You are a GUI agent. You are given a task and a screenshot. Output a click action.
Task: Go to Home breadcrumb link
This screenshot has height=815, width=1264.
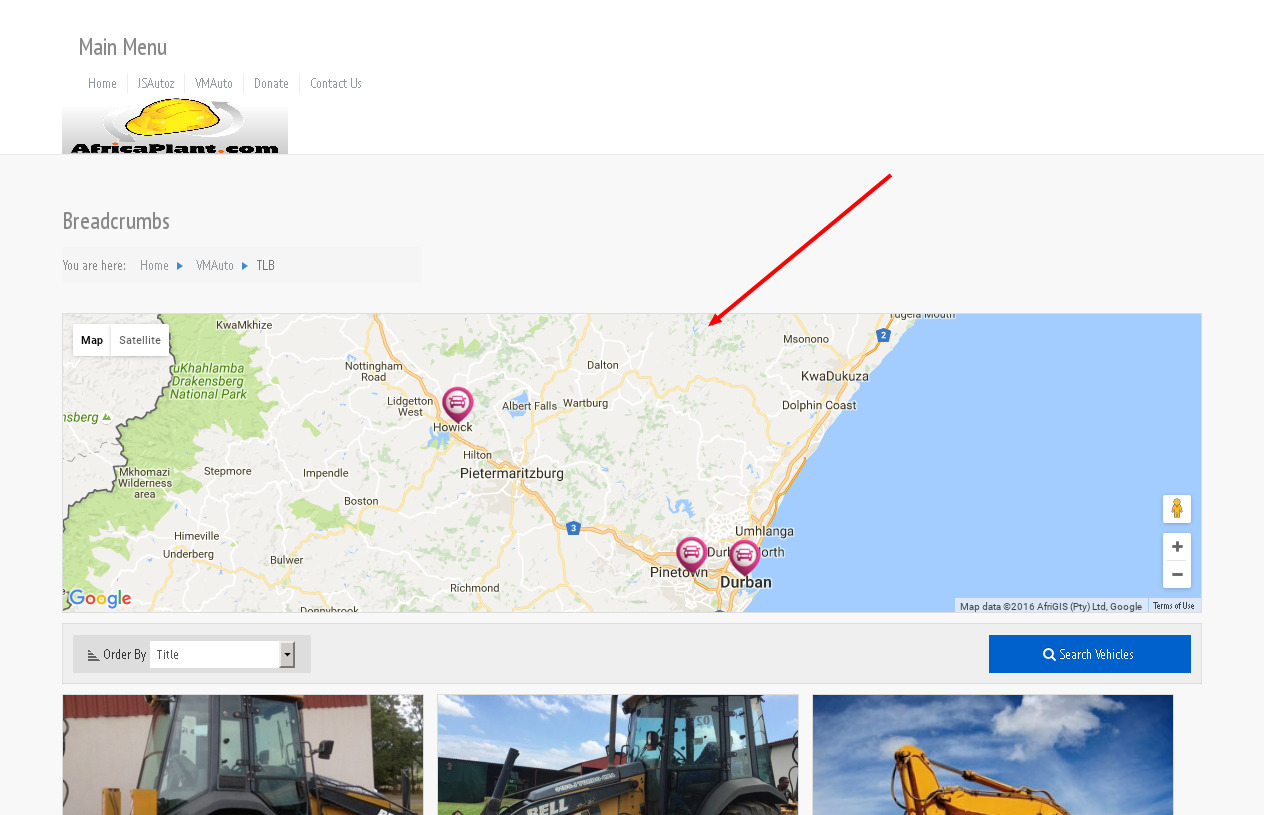coord(154,265)
